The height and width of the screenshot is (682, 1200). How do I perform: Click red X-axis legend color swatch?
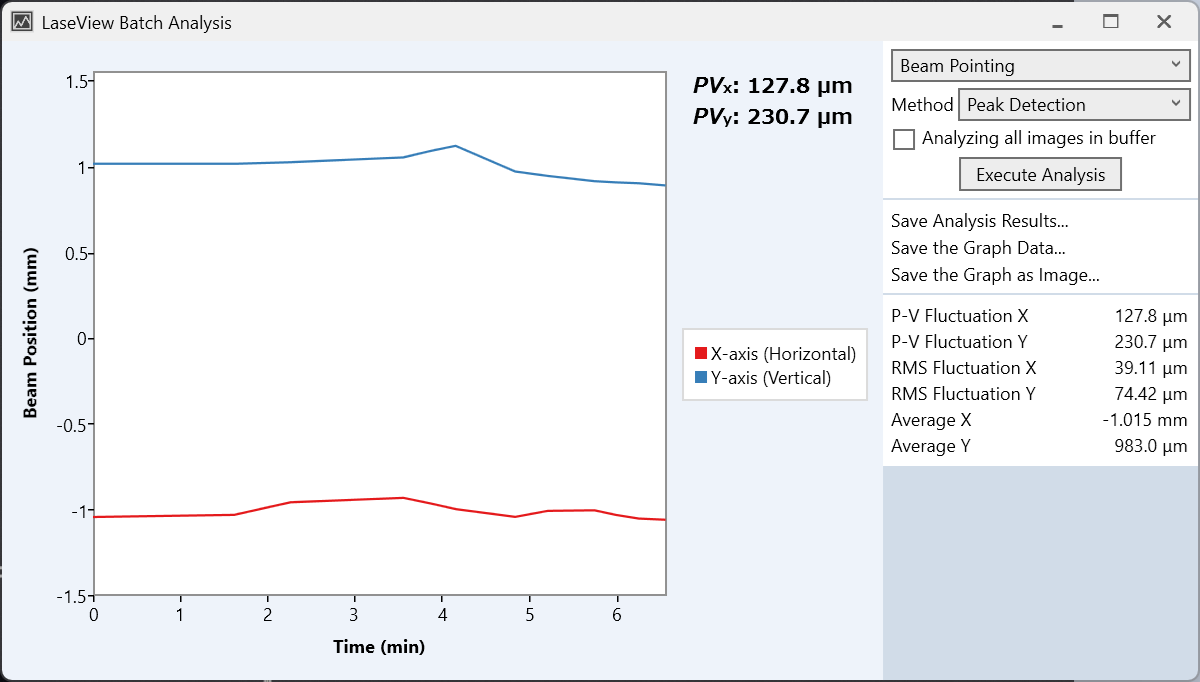coord(700,354)
